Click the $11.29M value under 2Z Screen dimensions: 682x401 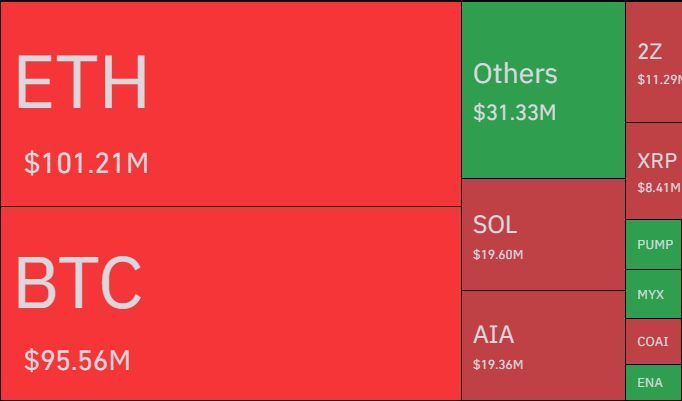pos(659,80)
